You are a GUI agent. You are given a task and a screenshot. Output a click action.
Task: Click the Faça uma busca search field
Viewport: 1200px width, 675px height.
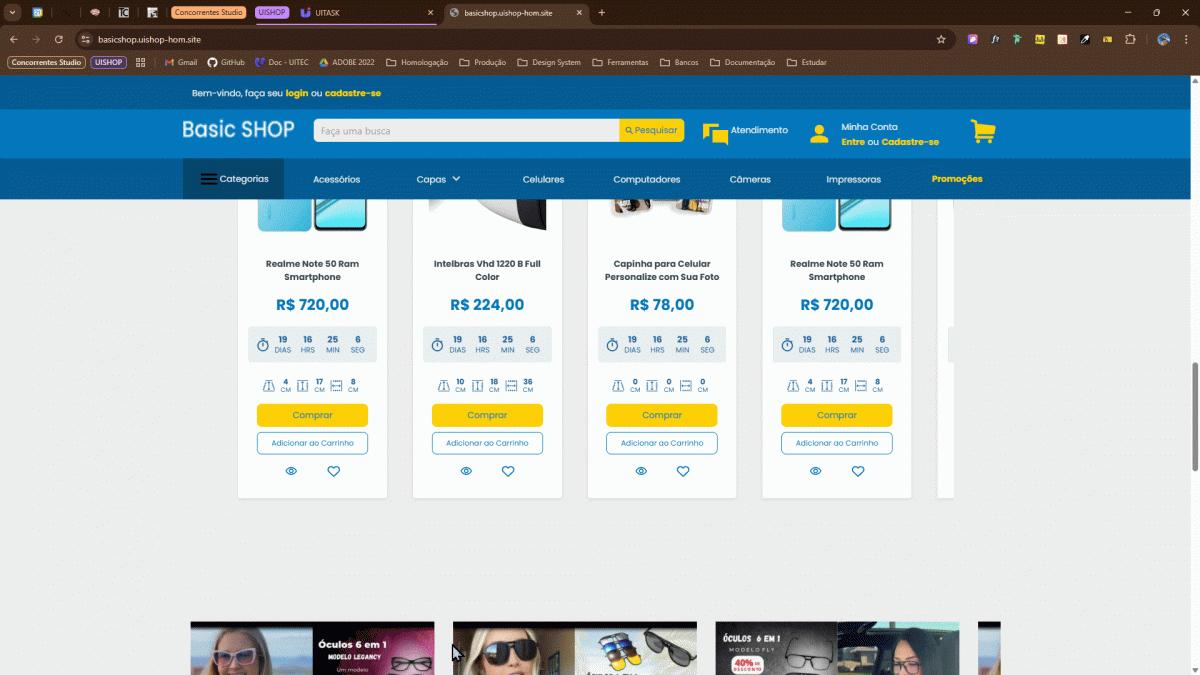pyautogui.click(x=466, y=131)
